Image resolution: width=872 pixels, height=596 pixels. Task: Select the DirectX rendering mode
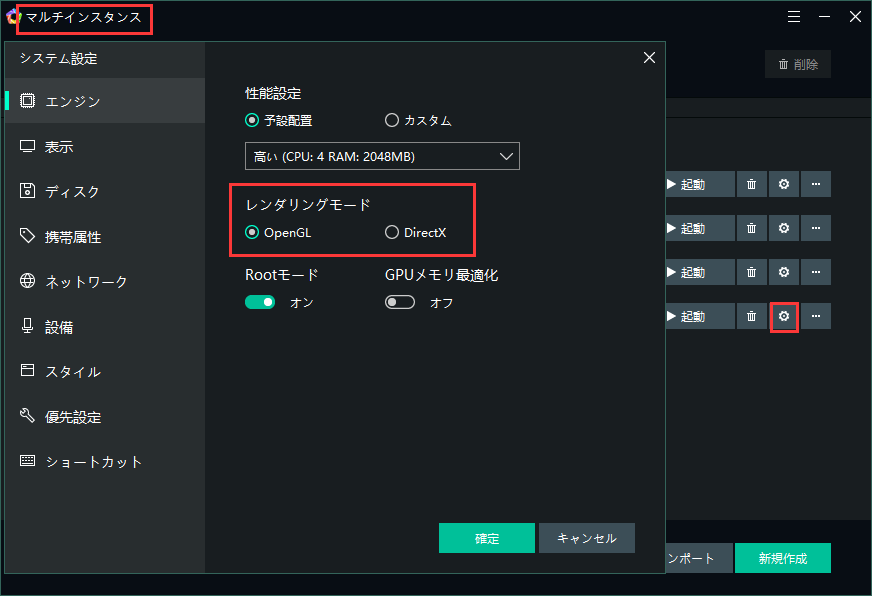coord(392,233)
